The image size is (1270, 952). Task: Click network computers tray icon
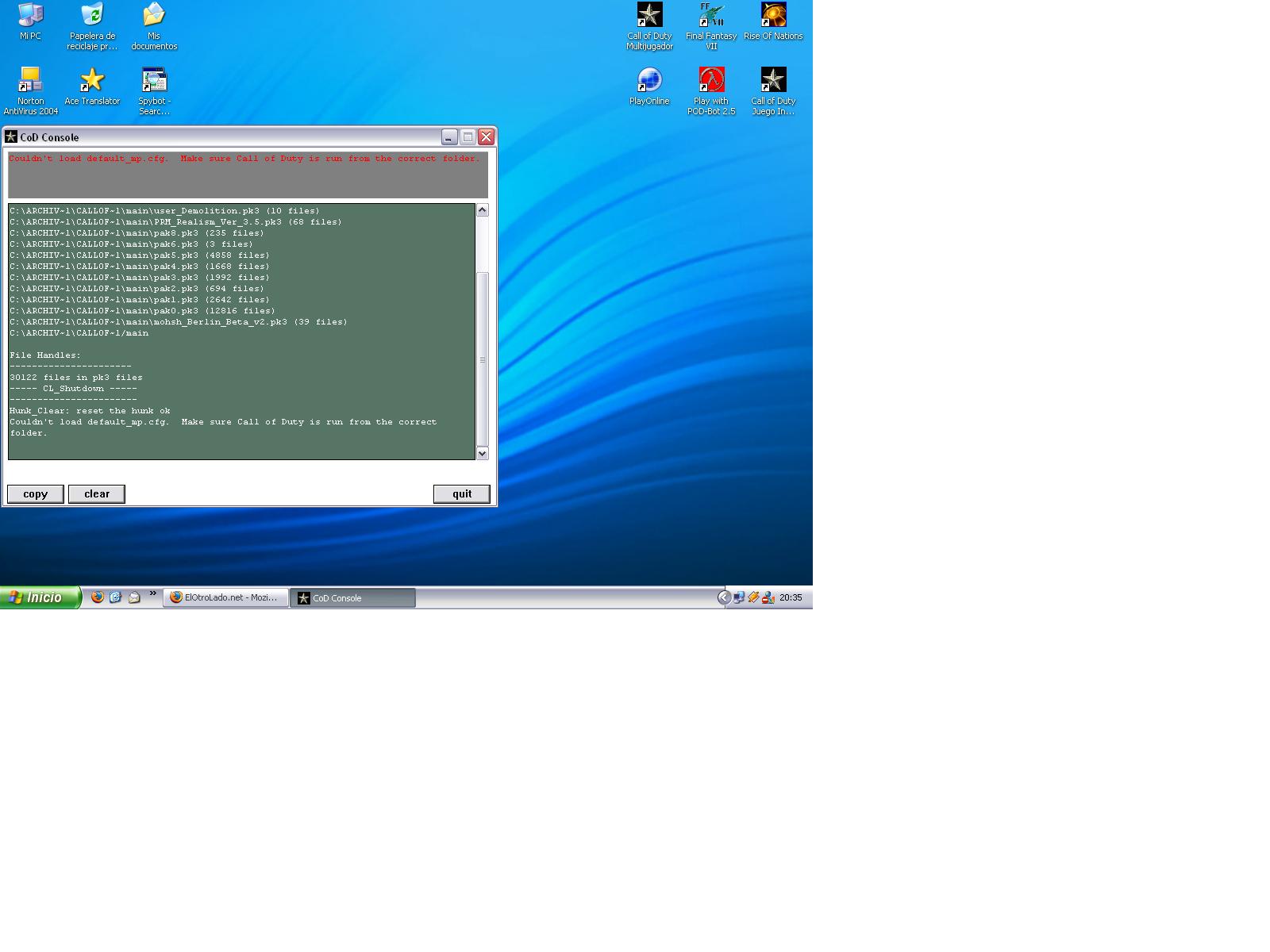(739, 597)
